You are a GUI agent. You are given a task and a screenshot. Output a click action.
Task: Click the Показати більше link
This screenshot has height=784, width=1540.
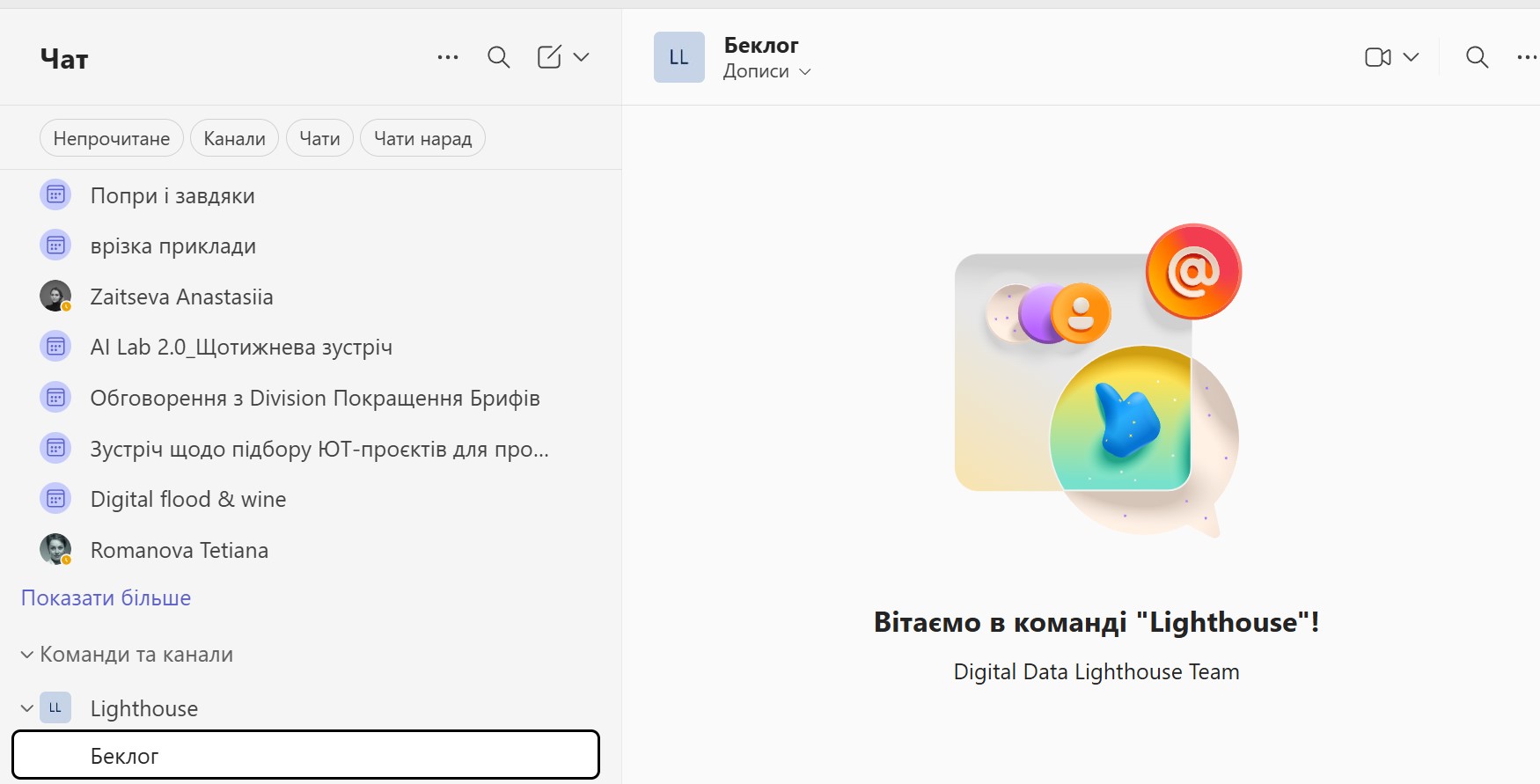click(106, 598)
